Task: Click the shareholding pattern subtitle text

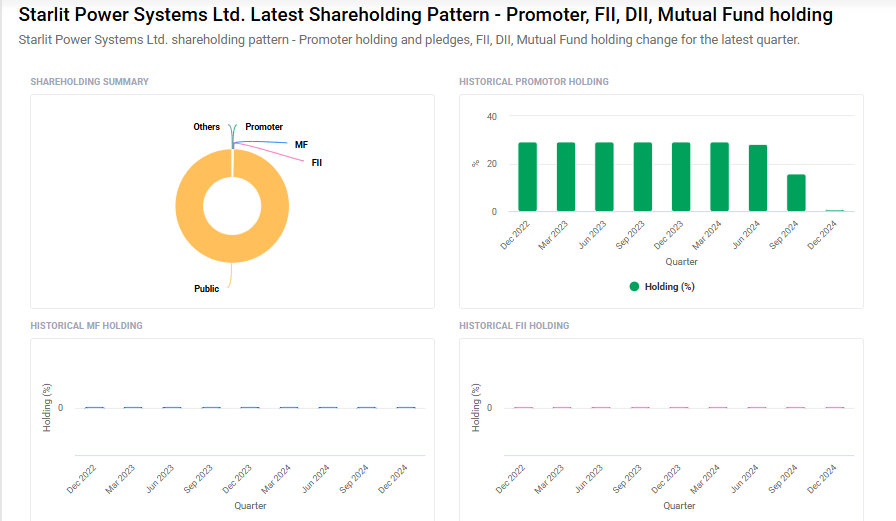Action: click(x=409, y=40)
